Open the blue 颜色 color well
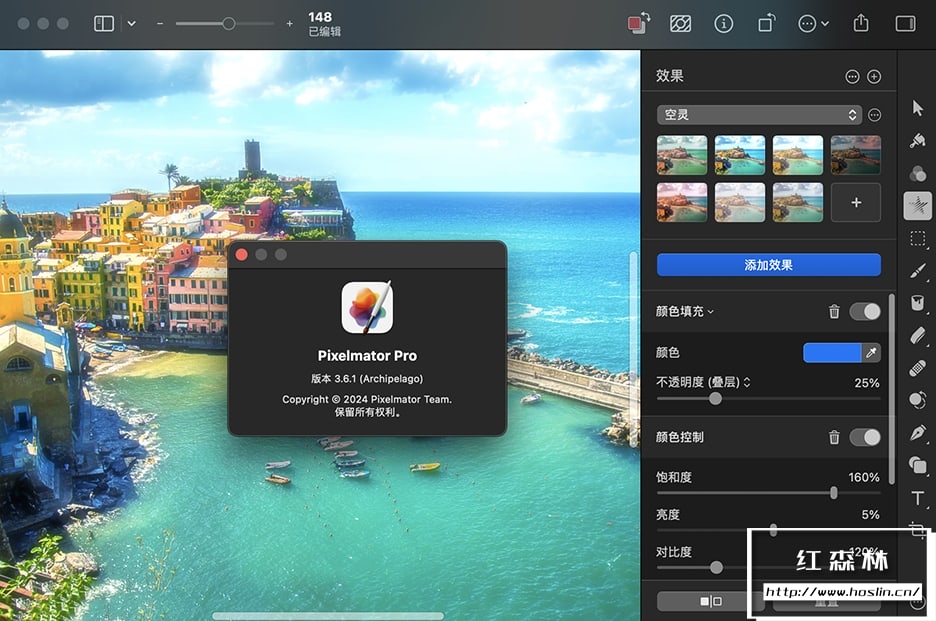The width and height of the screenshot is (936, 621). coord(832,352)
